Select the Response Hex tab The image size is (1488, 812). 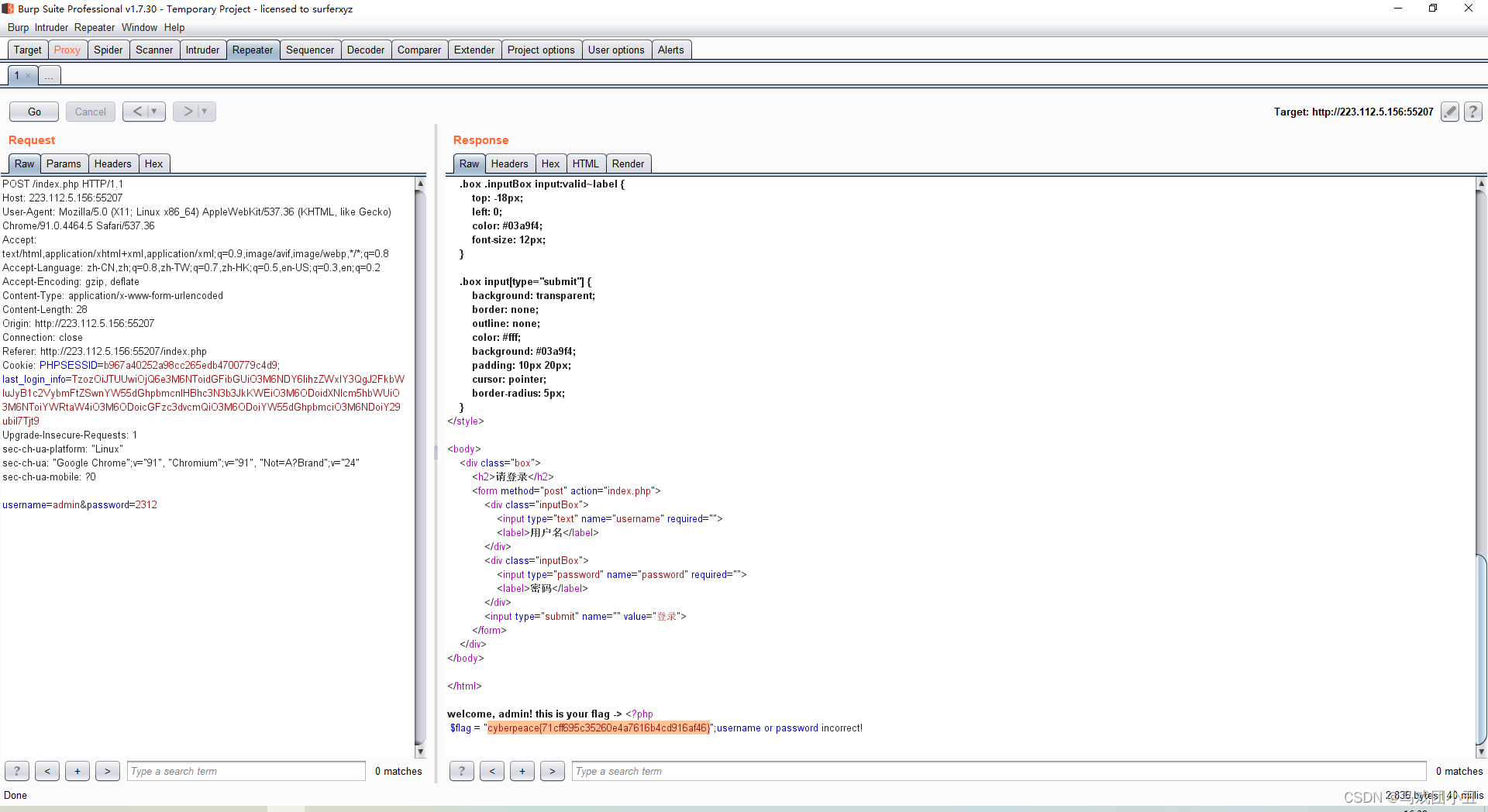[550, 163]
